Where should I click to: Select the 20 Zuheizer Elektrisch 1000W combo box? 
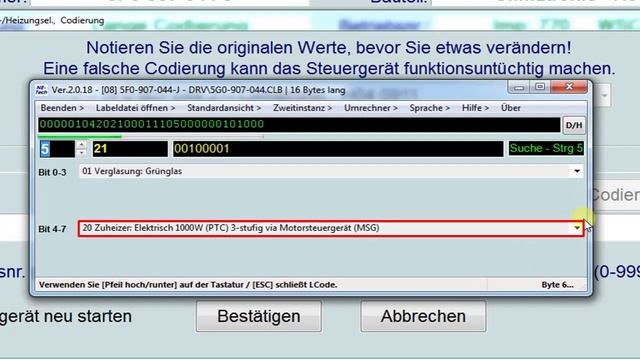pos(331,228)
